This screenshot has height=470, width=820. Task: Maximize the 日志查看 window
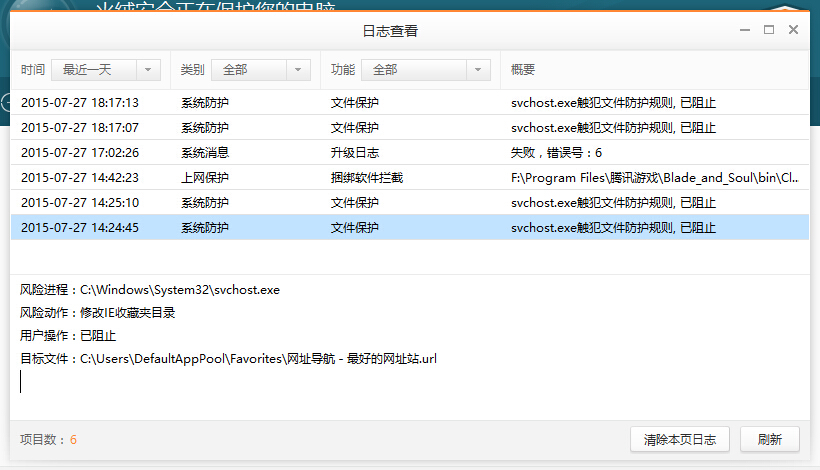pos(769,30)
